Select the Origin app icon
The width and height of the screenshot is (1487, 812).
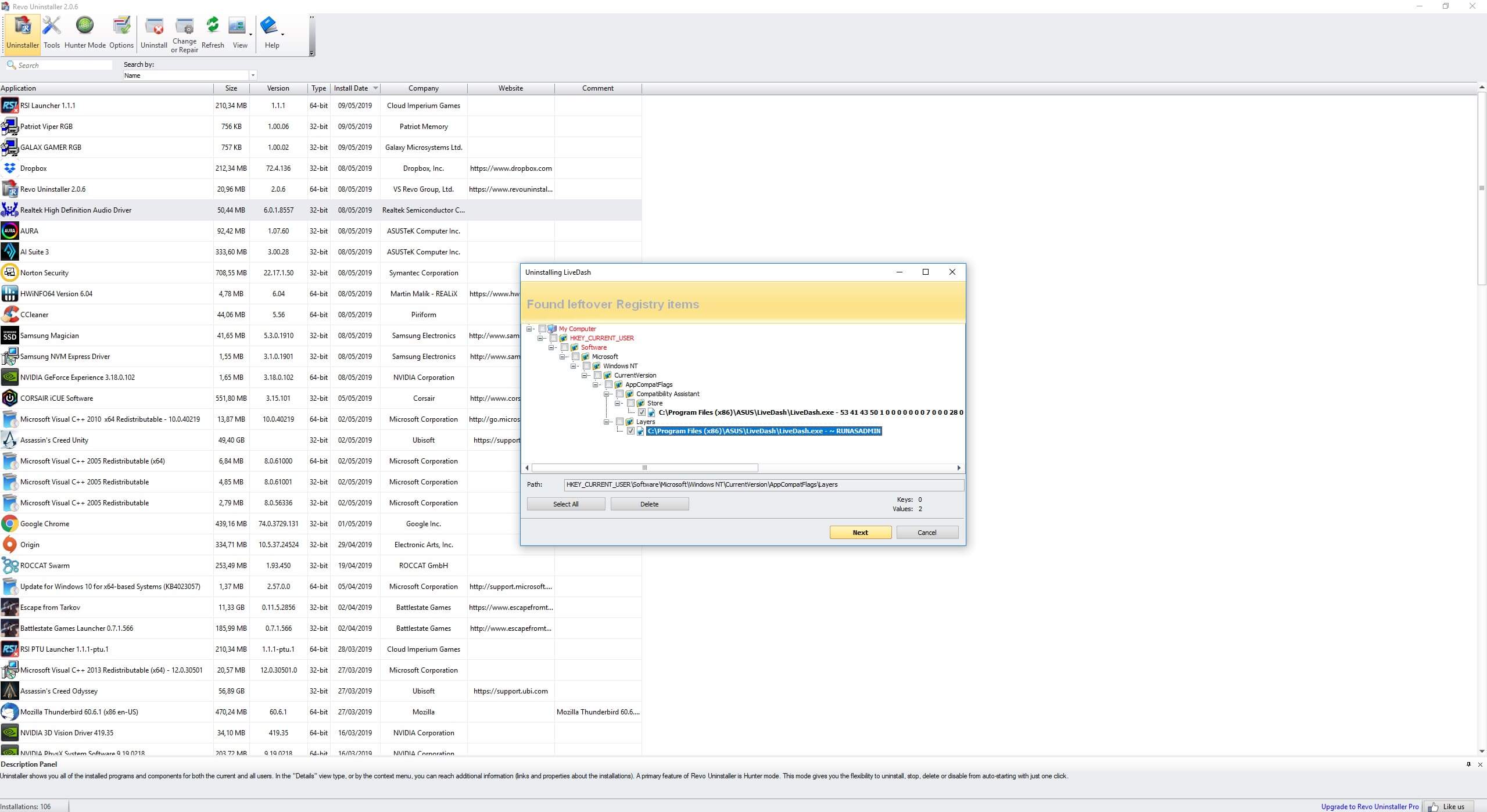pos(10,545)
